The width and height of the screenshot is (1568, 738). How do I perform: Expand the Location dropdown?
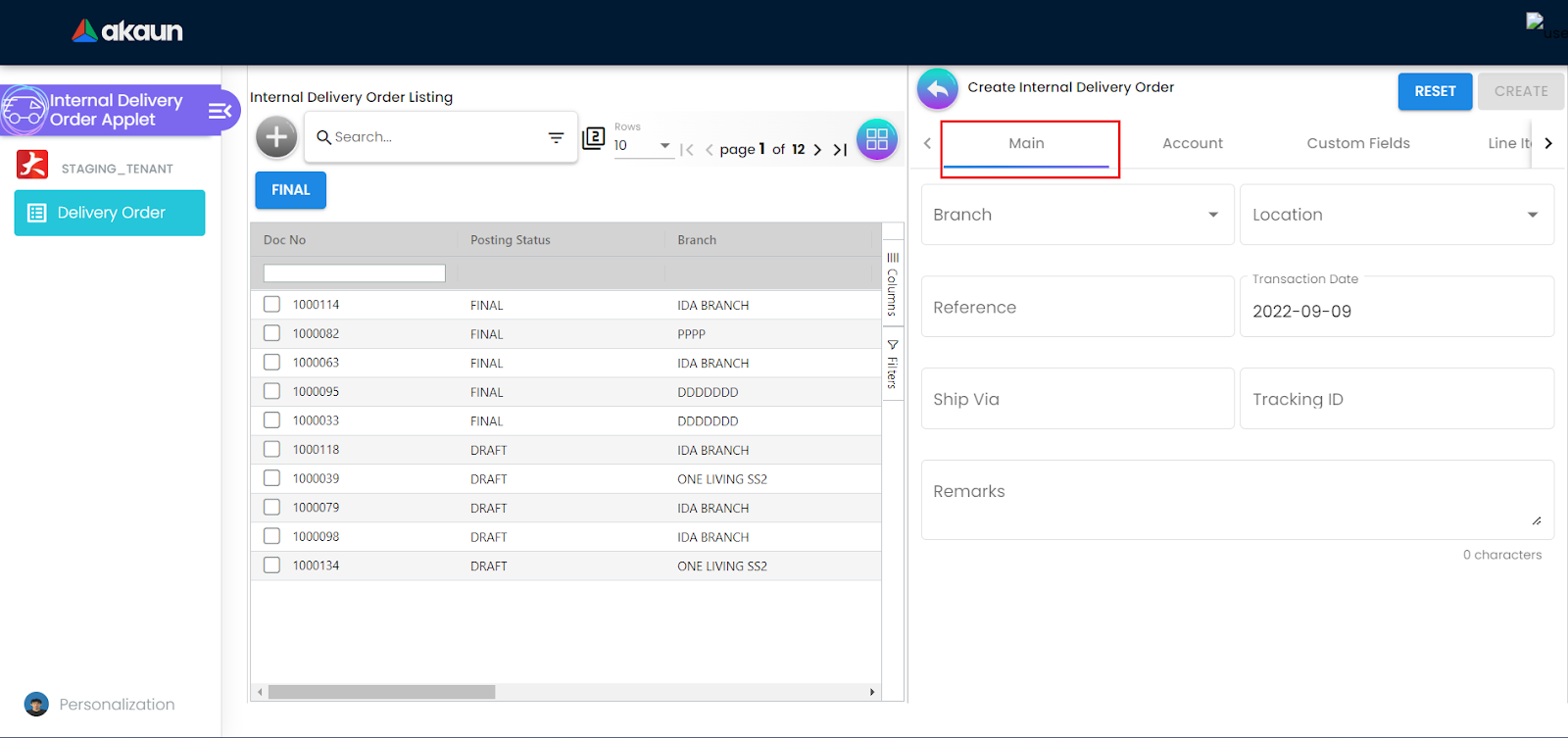1396,215
